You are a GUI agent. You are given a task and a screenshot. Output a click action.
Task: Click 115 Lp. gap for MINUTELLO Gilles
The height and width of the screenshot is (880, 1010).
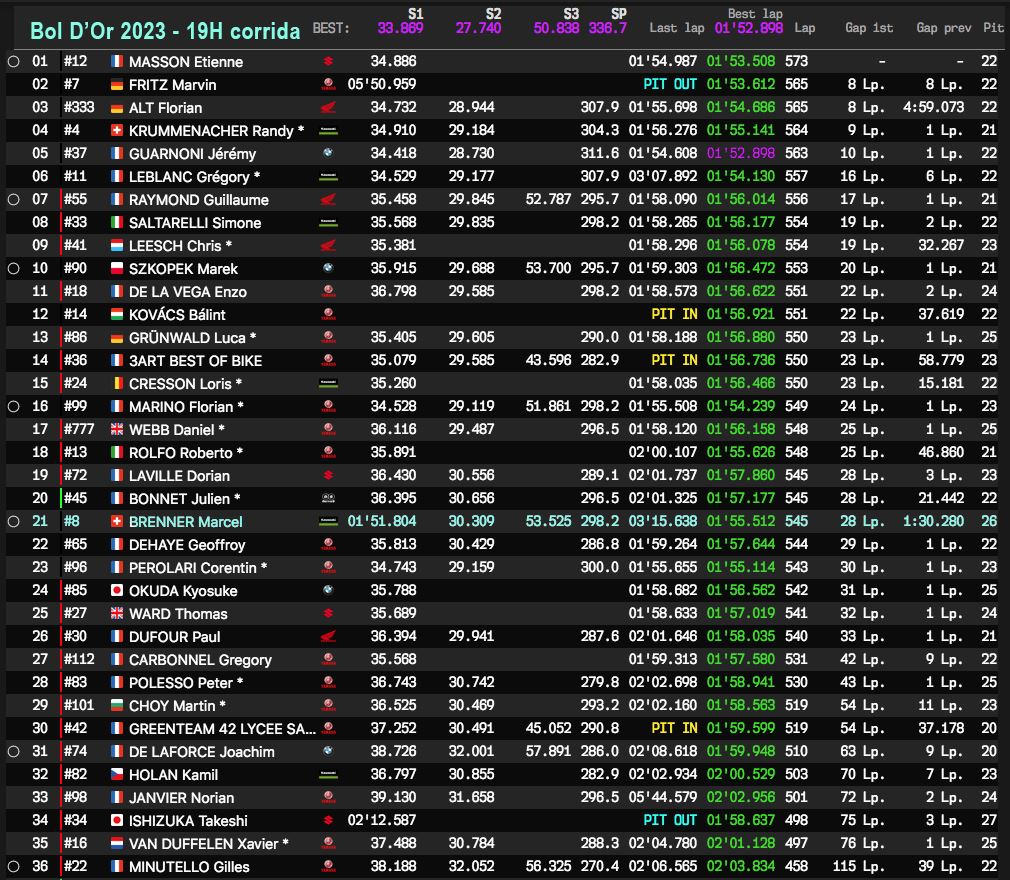coord(859,866)
